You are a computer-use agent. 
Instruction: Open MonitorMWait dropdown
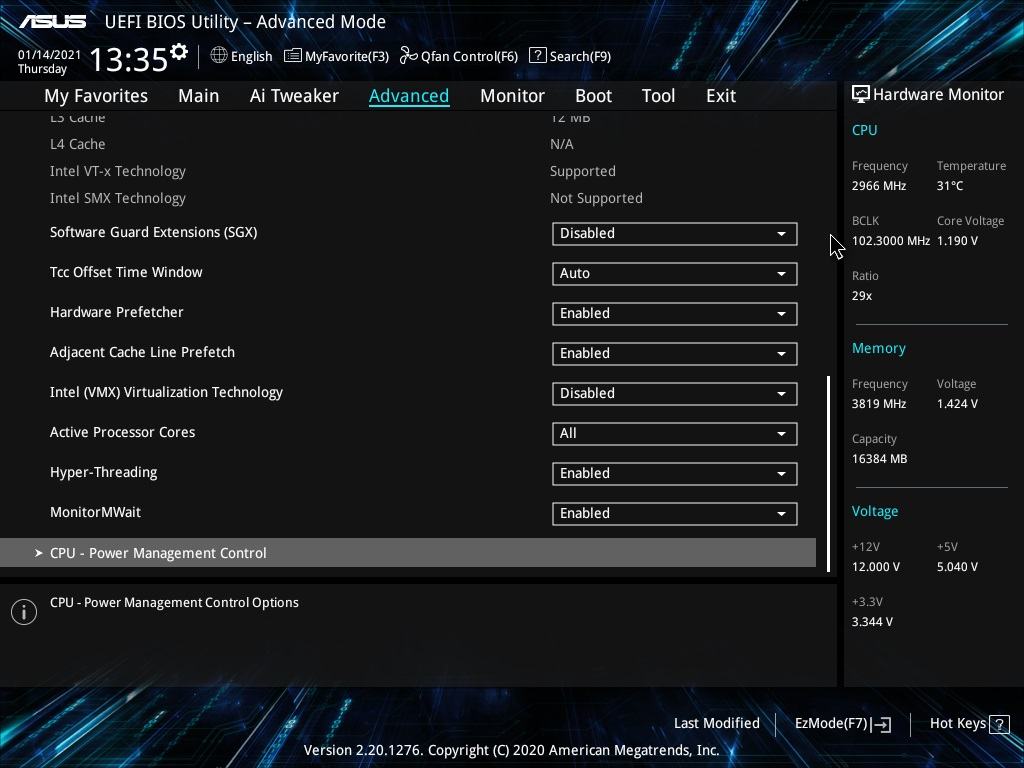pyautogui.click(x=675, y=513)
